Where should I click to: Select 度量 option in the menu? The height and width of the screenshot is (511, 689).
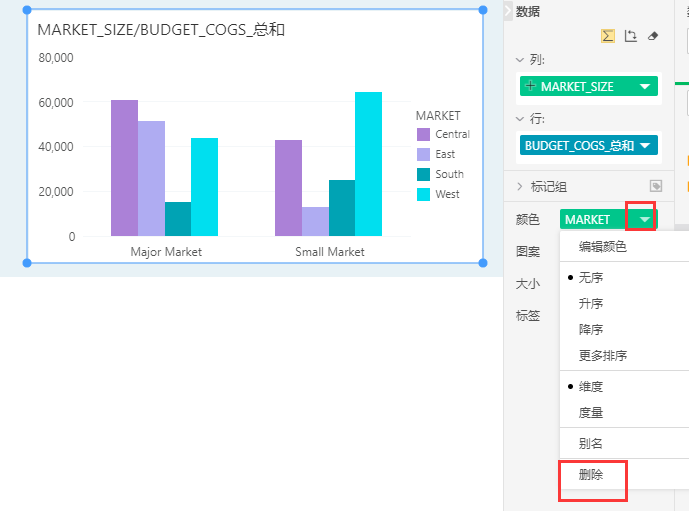tap(591, 412)
